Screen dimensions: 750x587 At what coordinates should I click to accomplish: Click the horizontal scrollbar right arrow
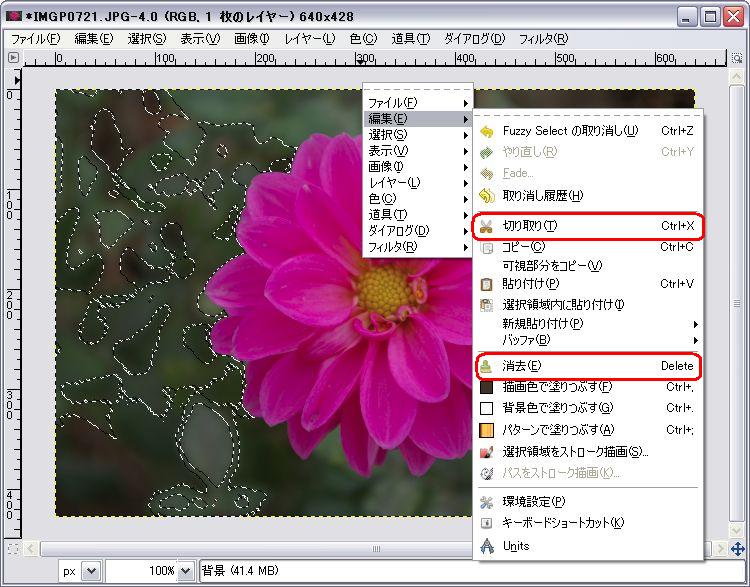pyautogui.click(x=719, y=548)
